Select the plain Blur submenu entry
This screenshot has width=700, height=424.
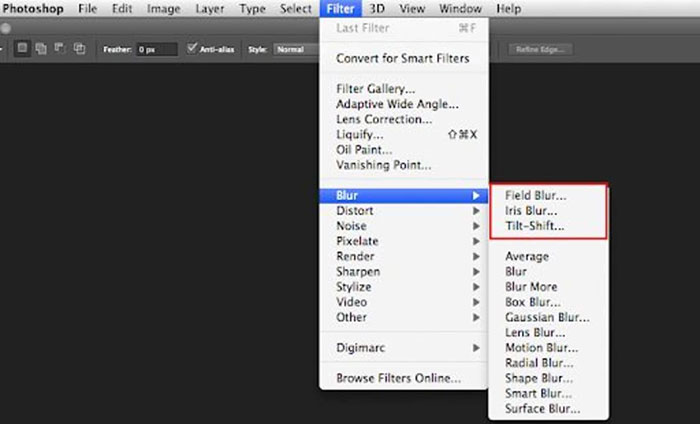(549, 271)
